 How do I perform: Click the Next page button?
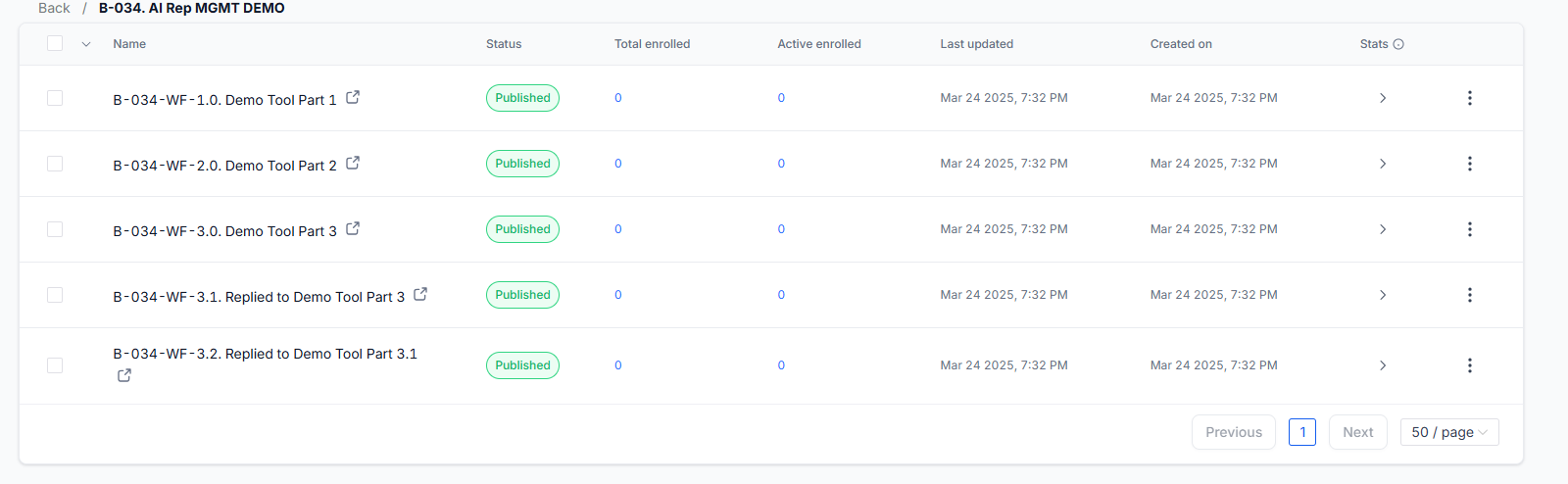pyautogui.click(x=1358, y=432)
